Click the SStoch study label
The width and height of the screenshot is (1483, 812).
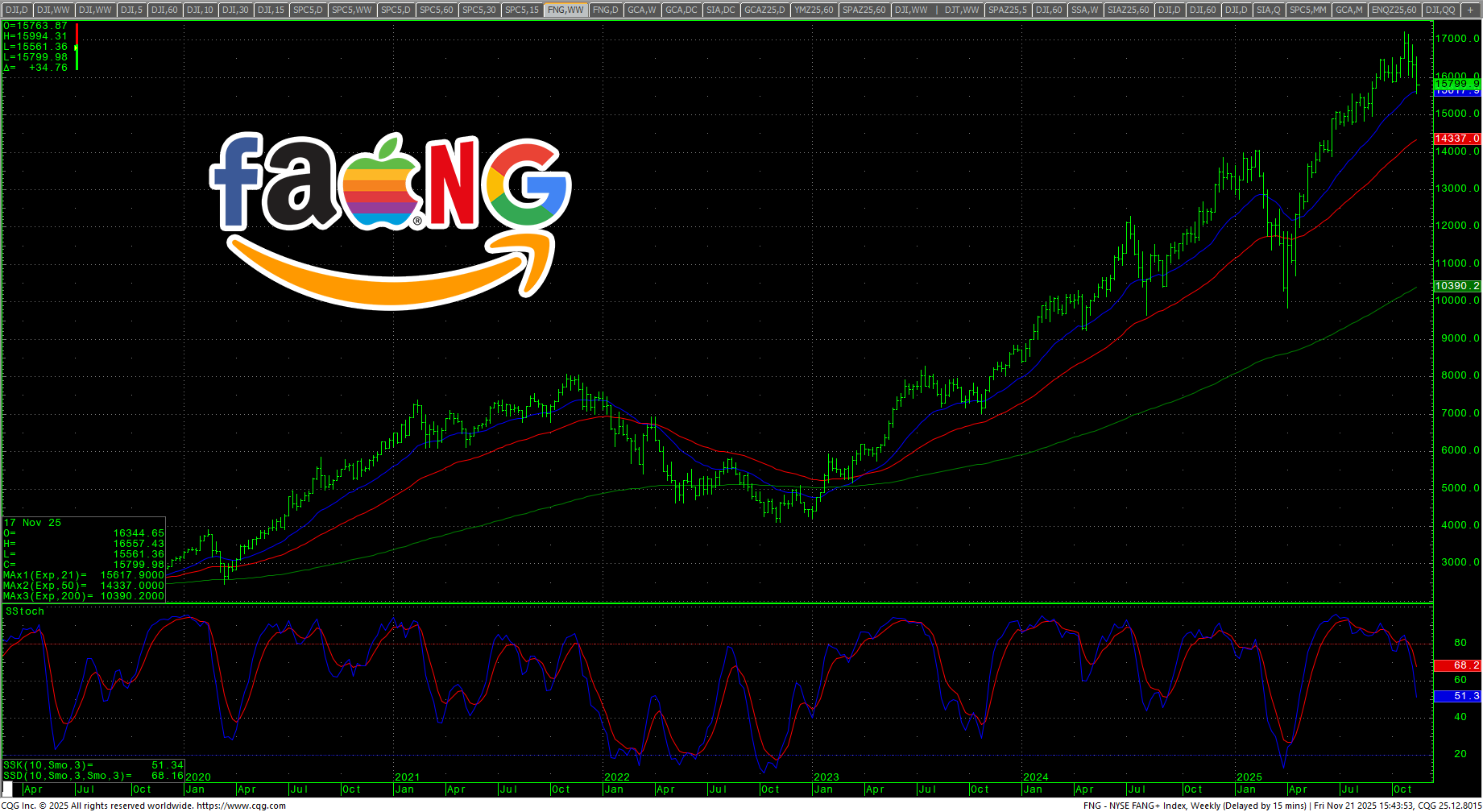(x=25, y=611)
